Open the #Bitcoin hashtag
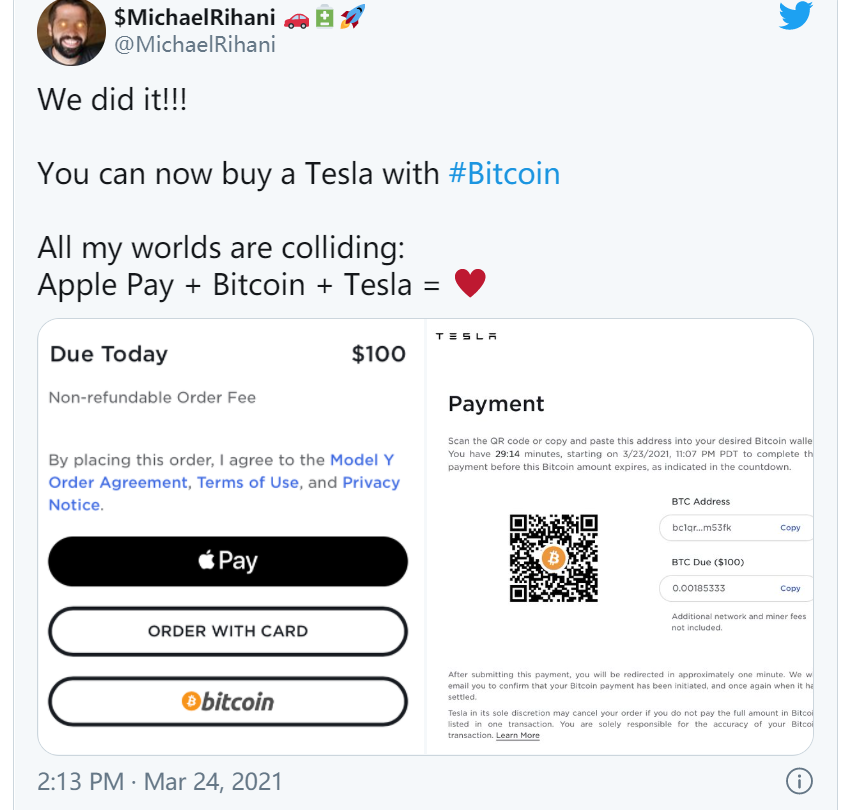Viewport: 847px width, 810px height. click(506, 173)
